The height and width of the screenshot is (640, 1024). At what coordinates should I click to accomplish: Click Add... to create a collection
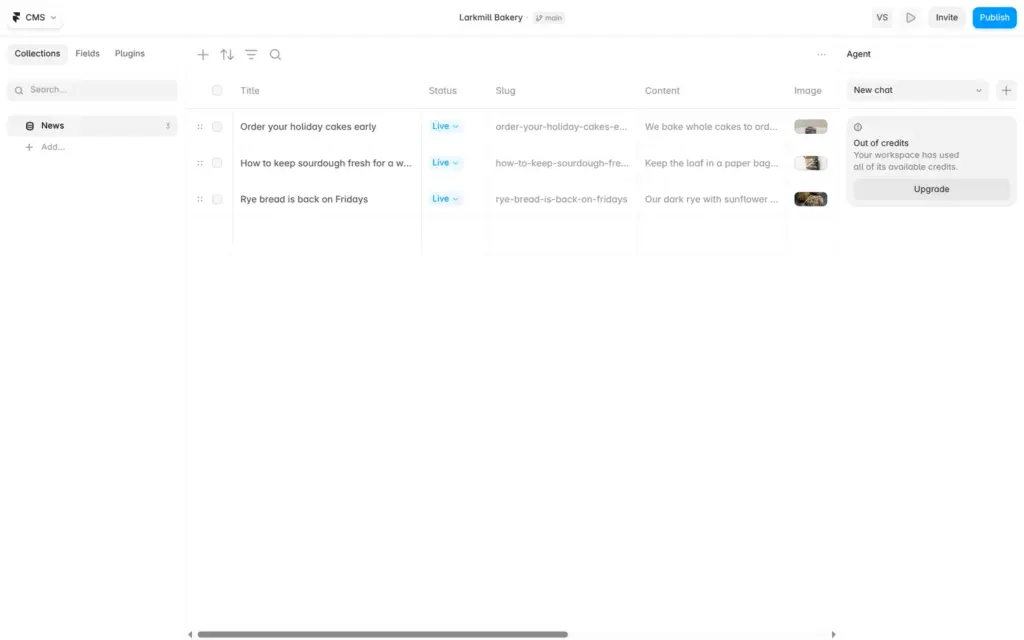(x=53, y=148)
